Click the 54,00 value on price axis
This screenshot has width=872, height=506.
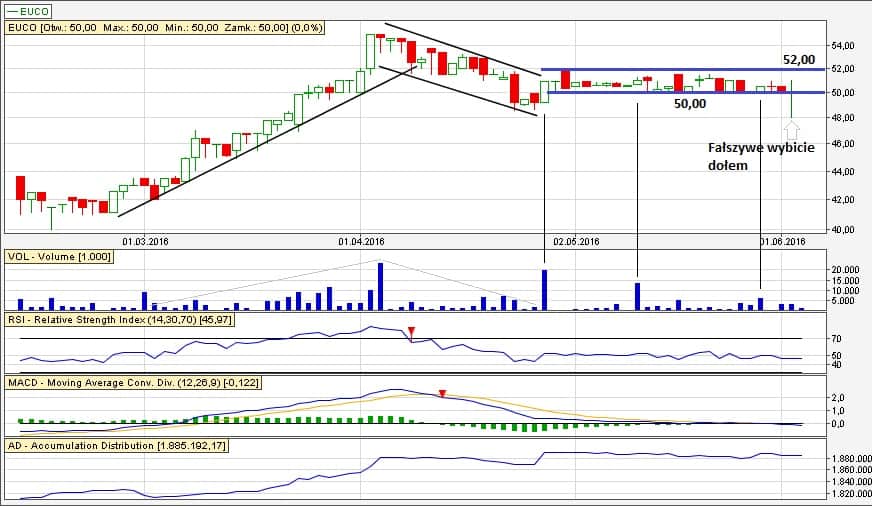[845, 46]
